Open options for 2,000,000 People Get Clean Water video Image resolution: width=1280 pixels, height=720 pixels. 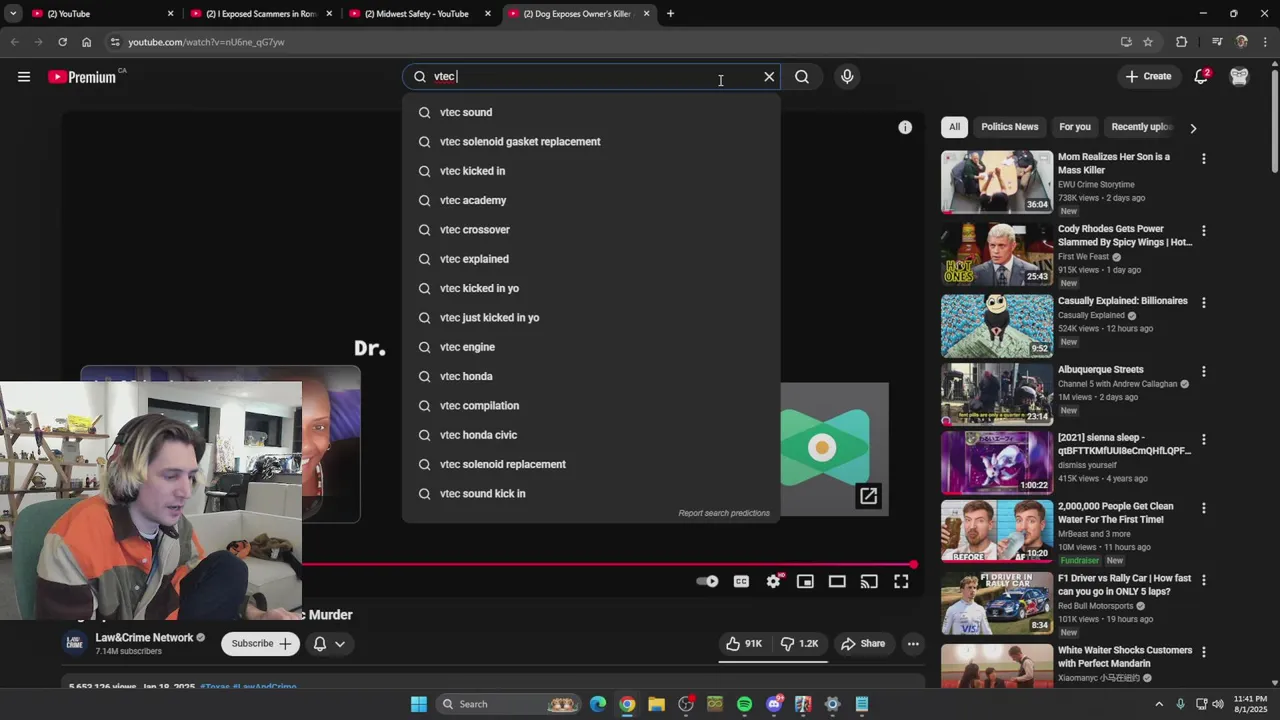[1204, 508]
